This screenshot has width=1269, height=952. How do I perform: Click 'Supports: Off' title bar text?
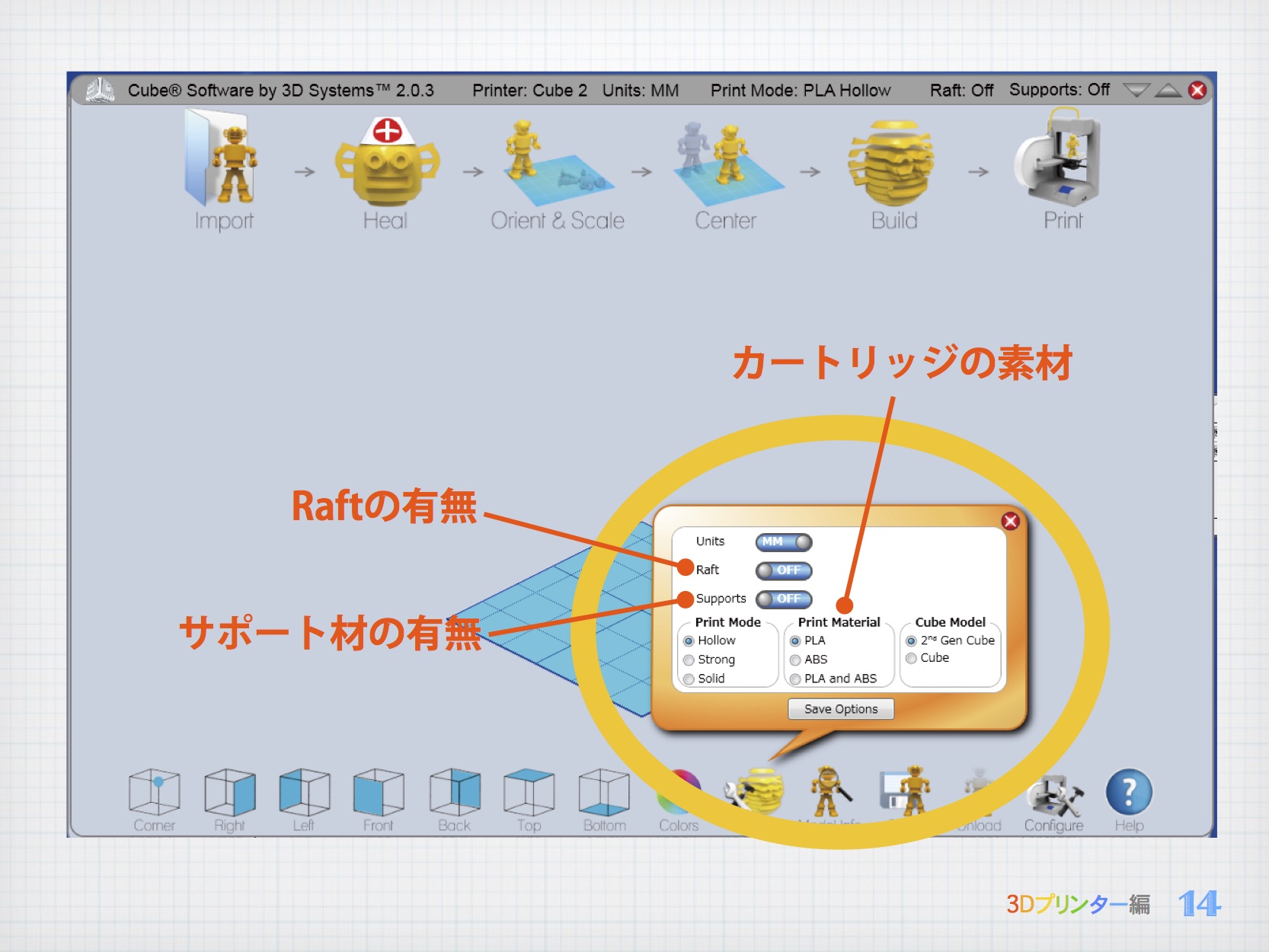click(1060, 90)
